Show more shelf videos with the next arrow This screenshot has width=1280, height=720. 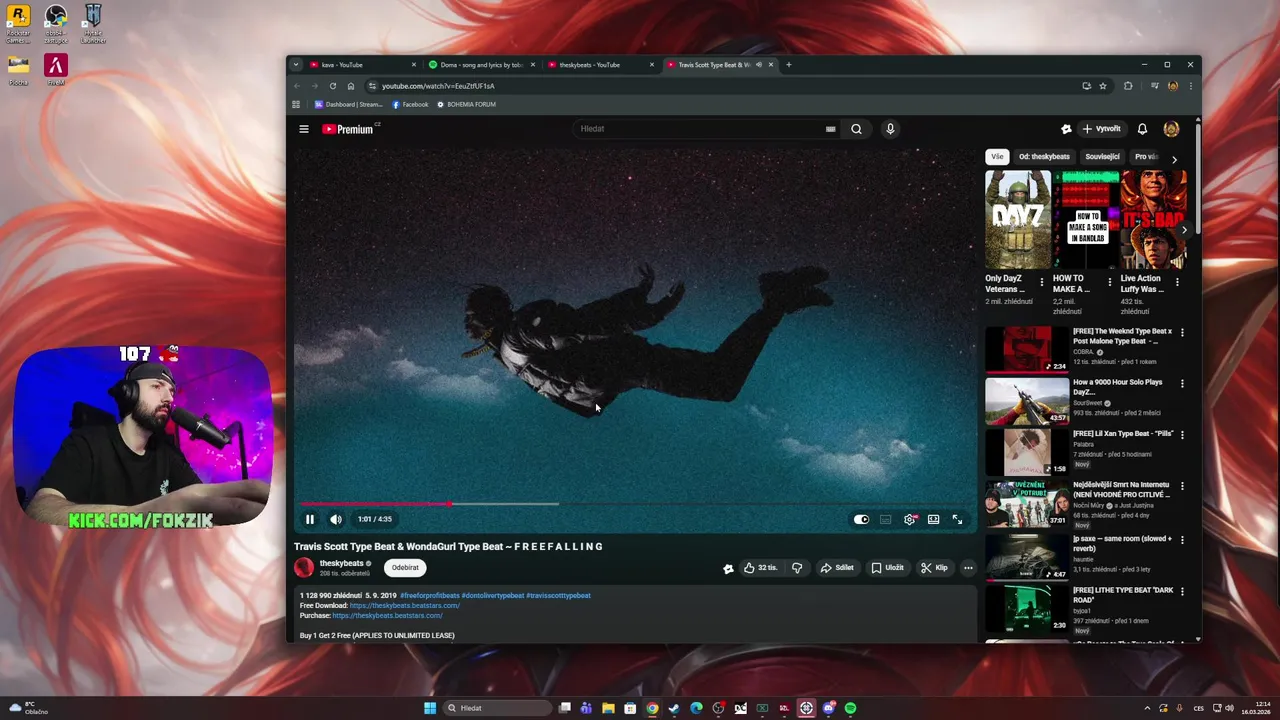(1184, 230)
